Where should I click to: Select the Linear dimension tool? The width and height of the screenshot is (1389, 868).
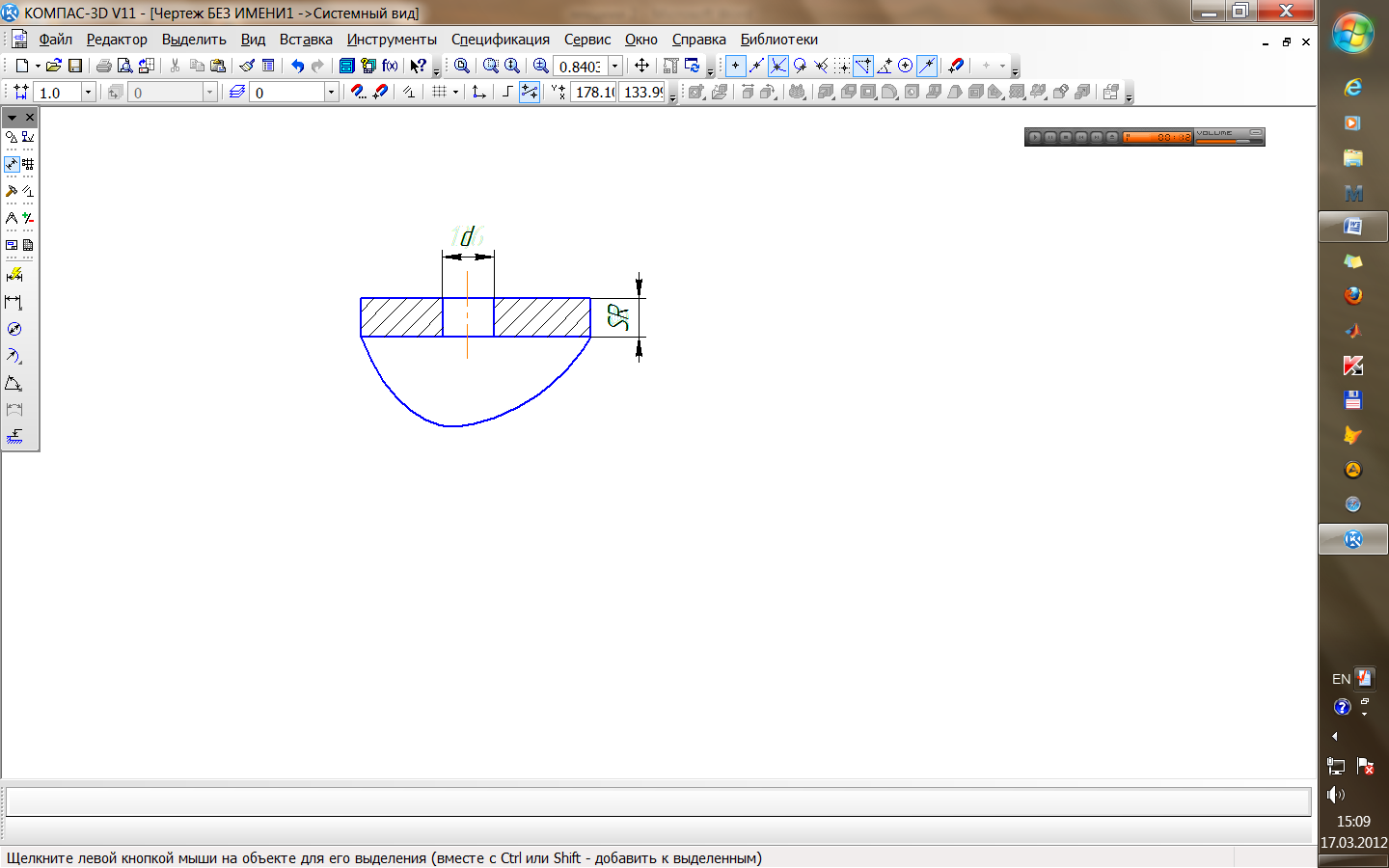14,303
